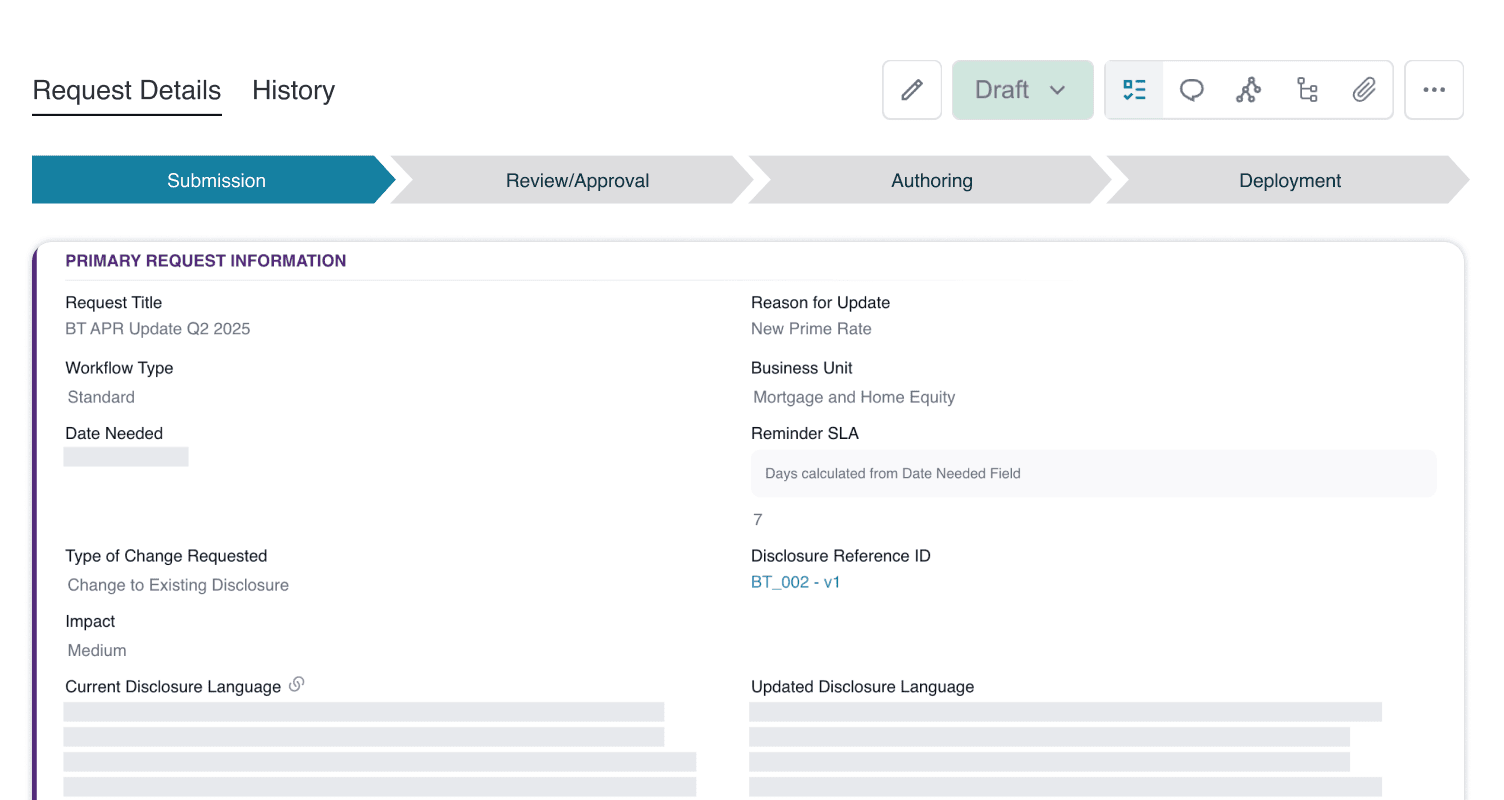The width and height of the screenshot is (1504, 800).
Task: Click the Submission workflow stage
Action: click(216, 180)
